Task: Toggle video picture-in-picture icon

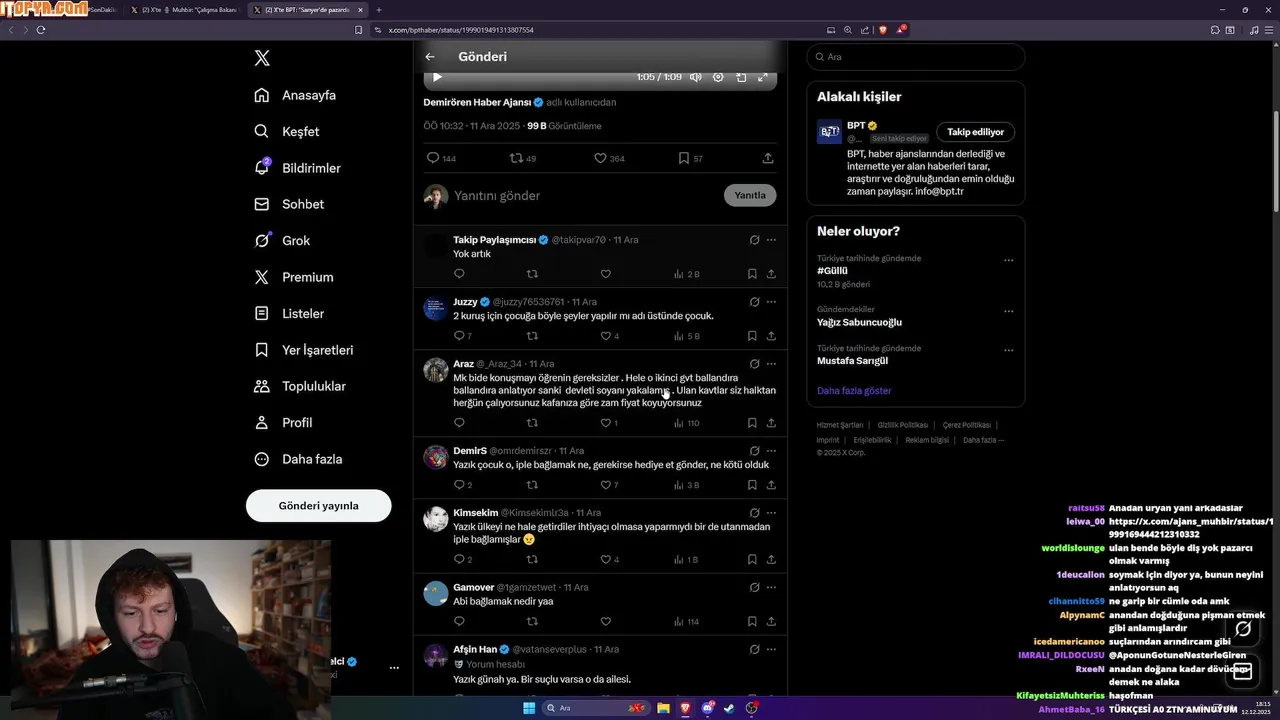Action: click(741, 77)
